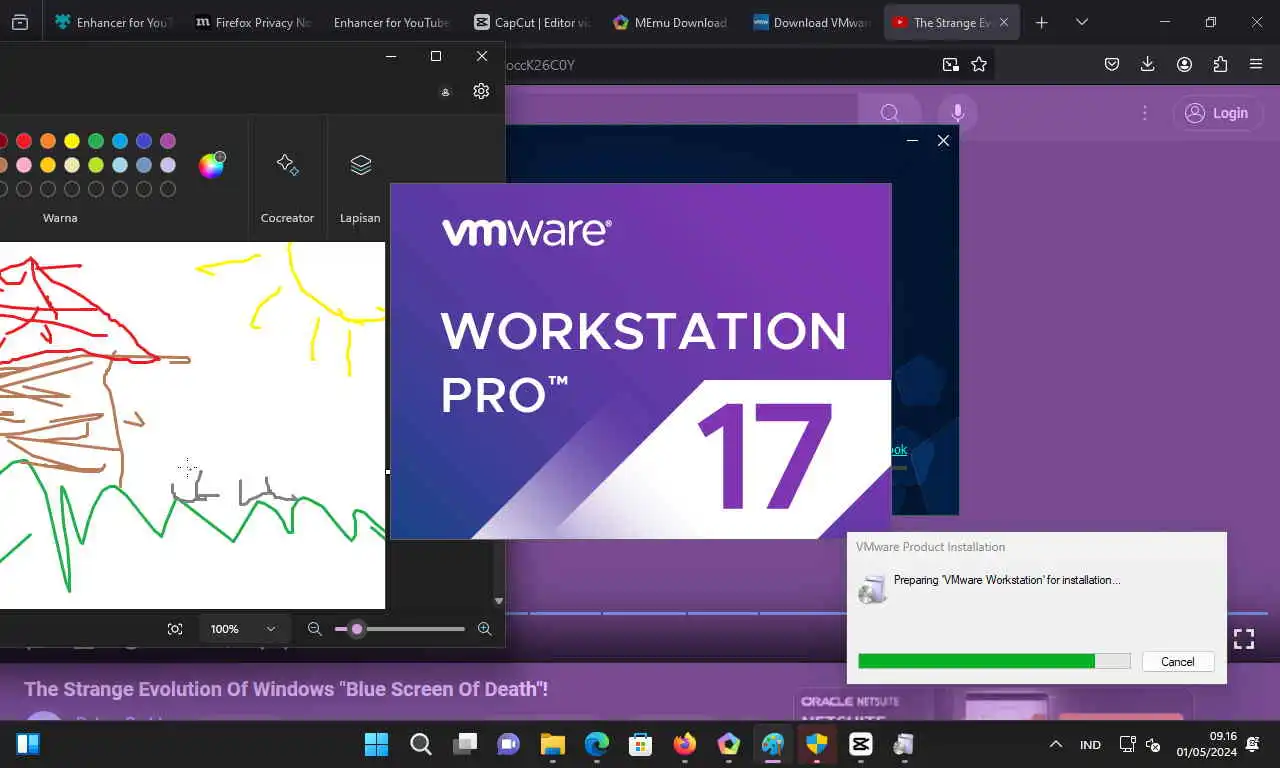Open the Pocket save icon in Firefox

[1112, 64]
